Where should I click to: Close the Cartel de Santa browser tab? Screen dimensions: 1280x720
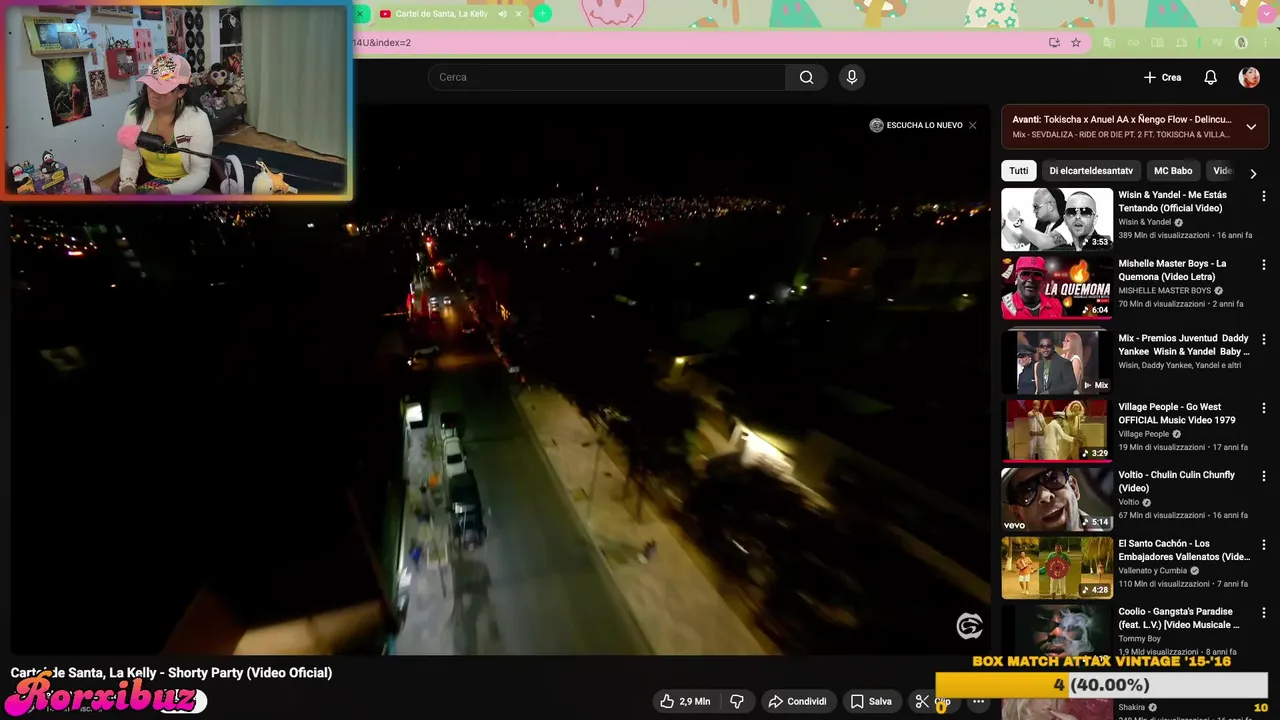tap(520, 14)
